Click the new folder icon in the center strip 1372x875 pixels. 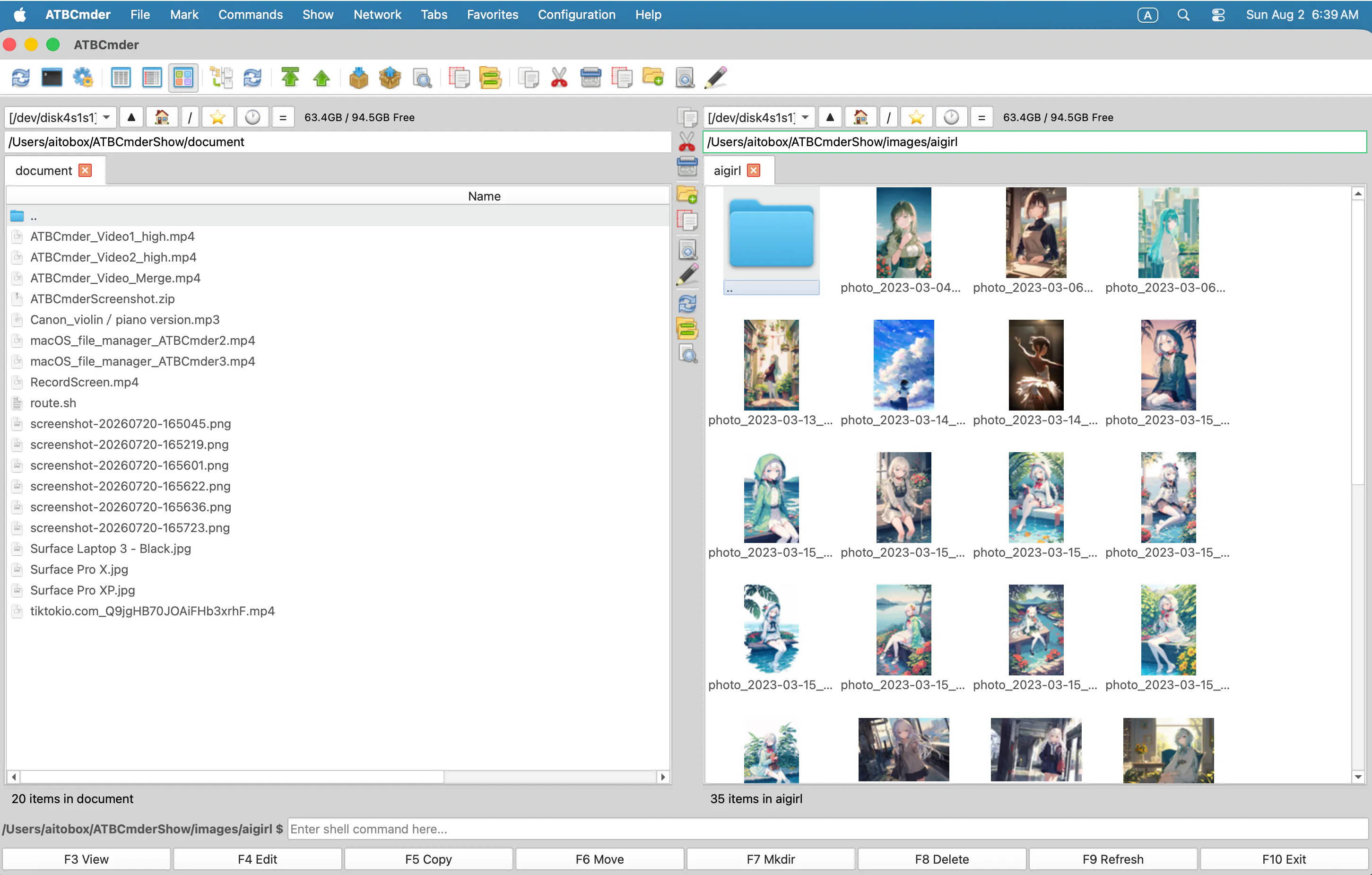[x=688, y=194]
